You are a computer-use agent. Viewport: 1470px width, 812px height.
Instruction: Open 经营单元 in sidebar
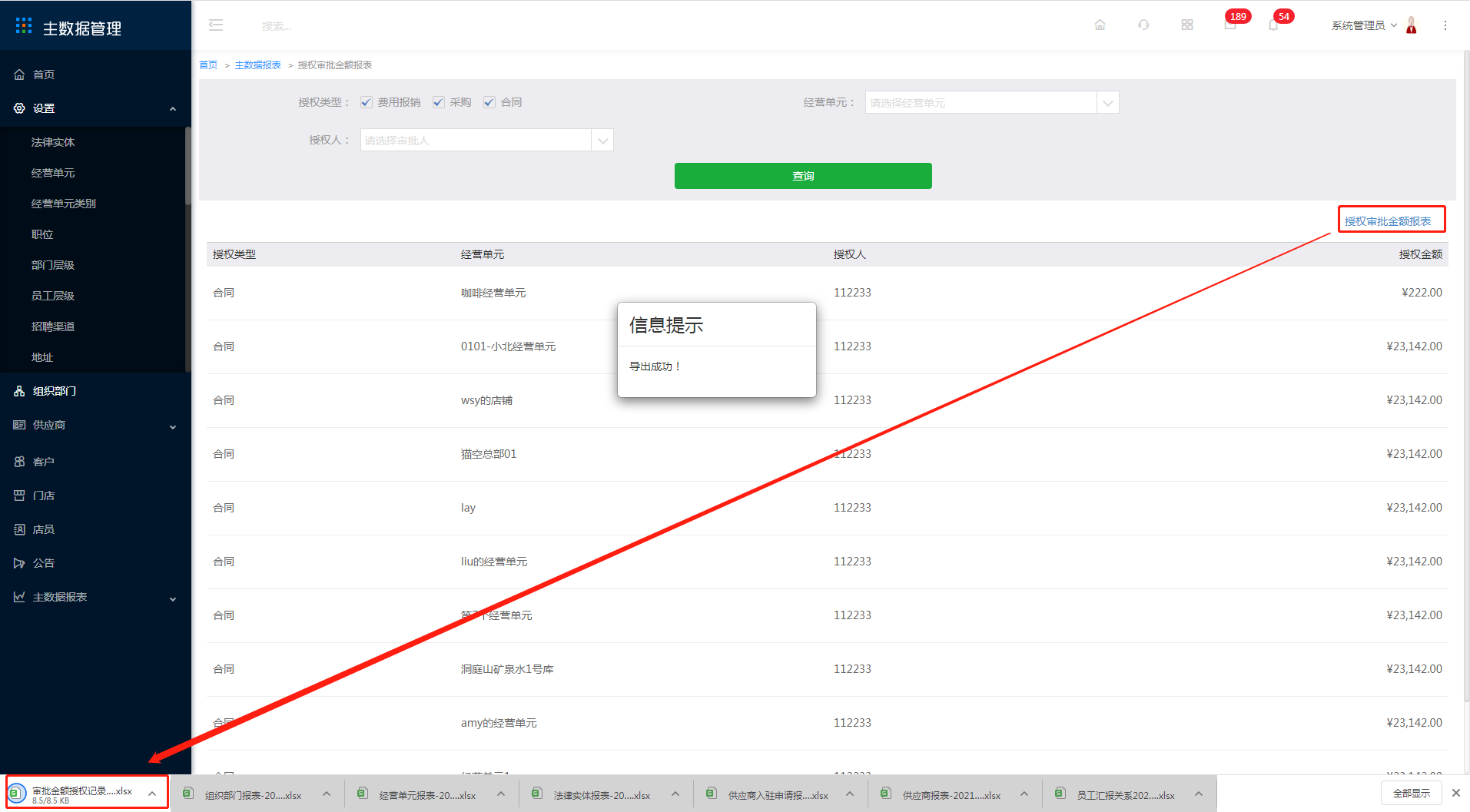point(53,173)
